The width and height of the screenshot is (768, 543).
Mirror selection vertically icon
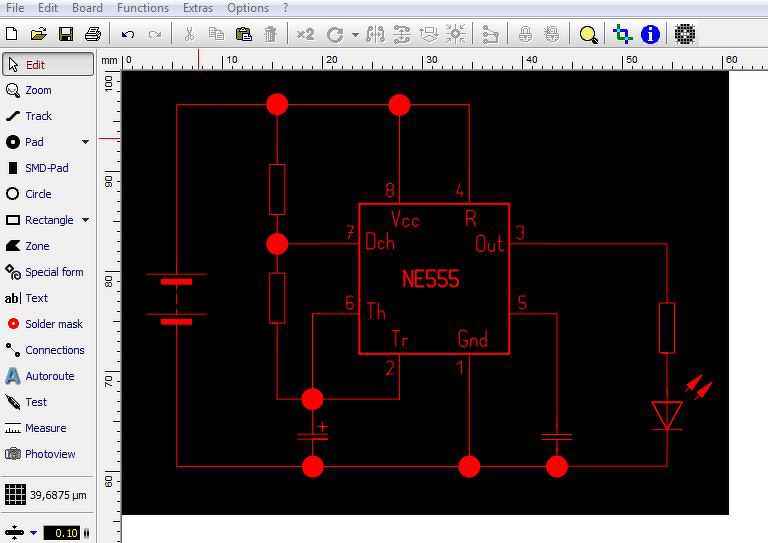(x=402, y=34)
